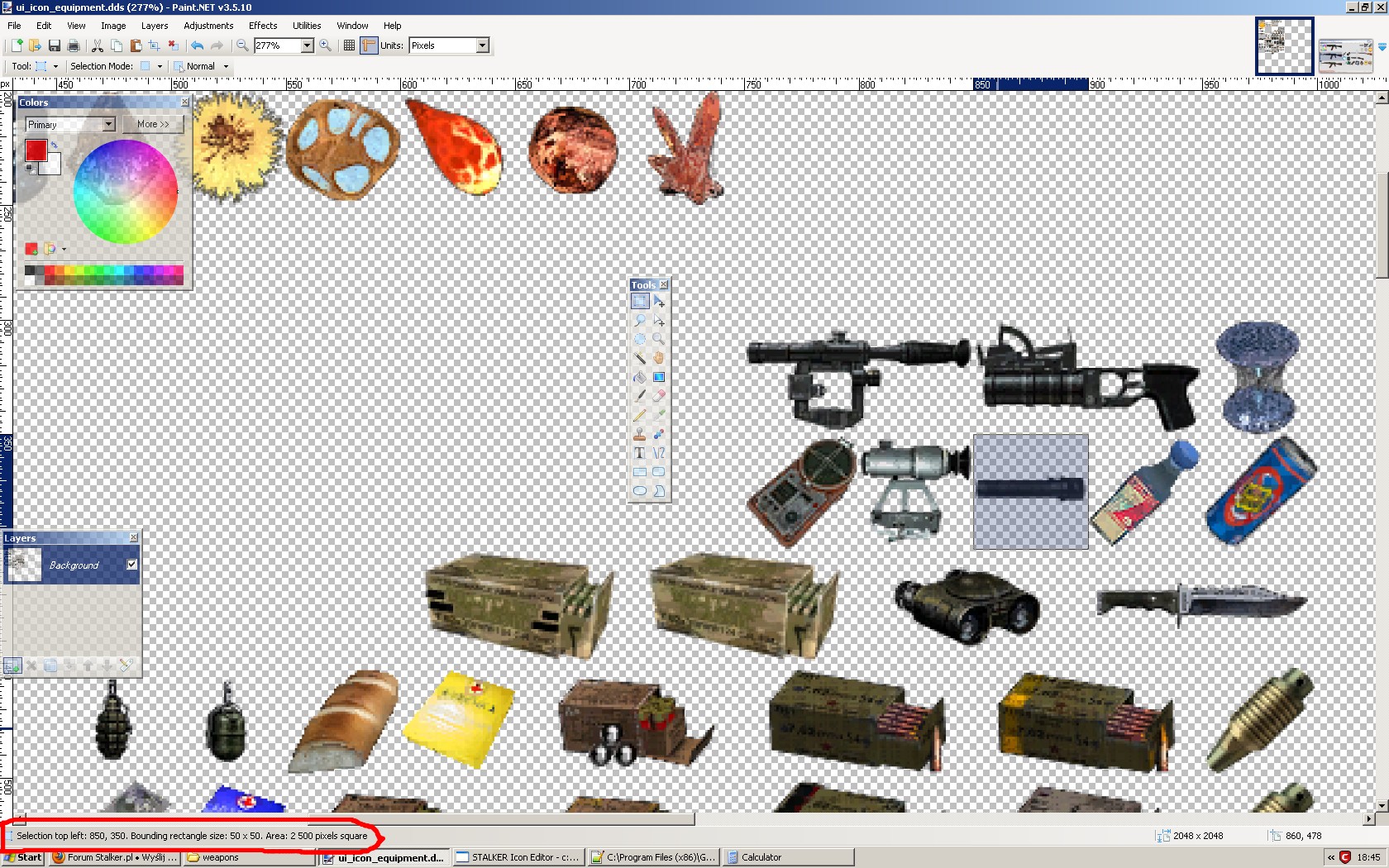Select the Rectangle shape tool
1389x868 pixels.
(x=640, y=472)
